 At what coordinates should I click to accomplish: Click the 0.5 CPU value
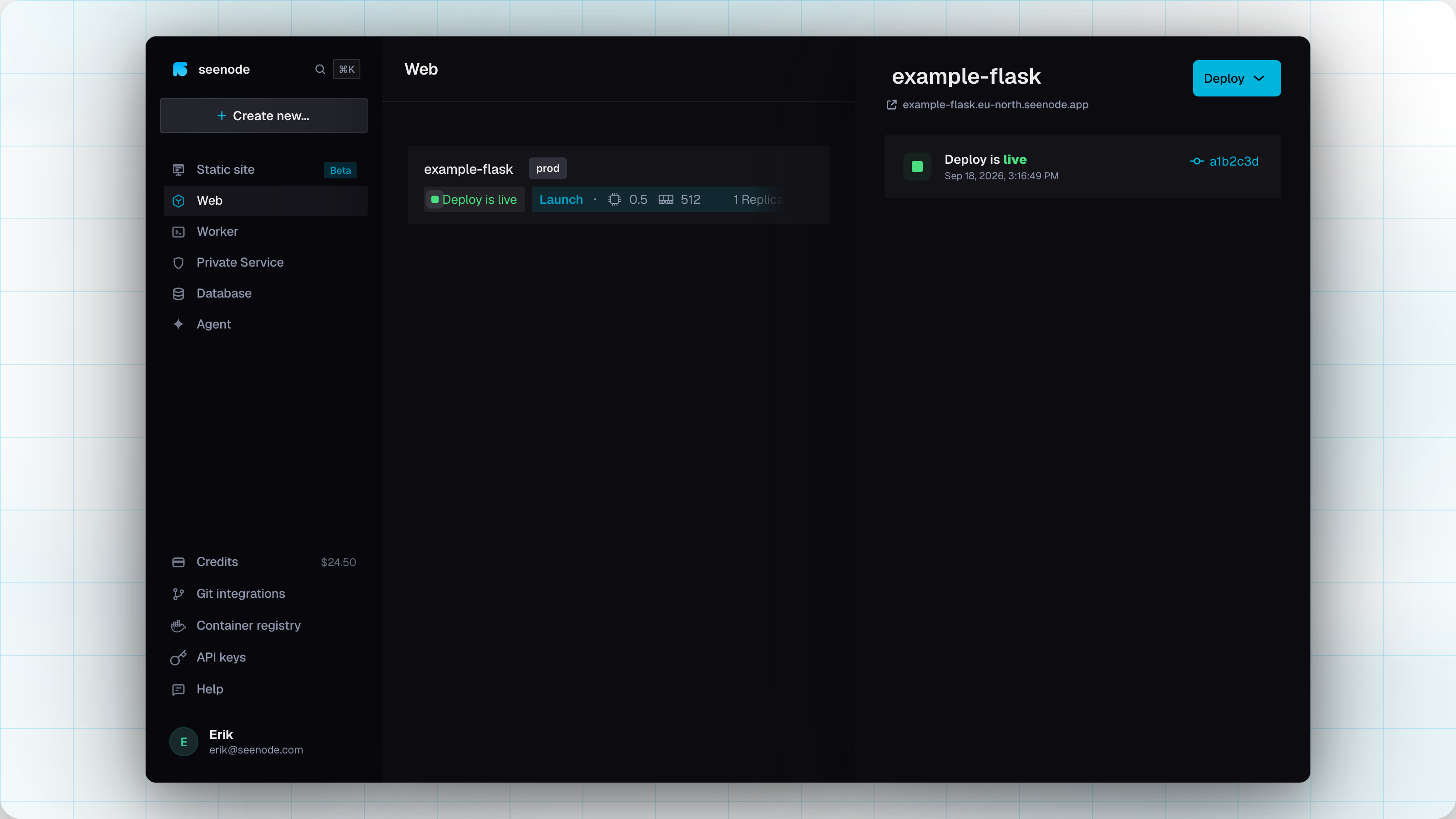(x=638, y=200)
